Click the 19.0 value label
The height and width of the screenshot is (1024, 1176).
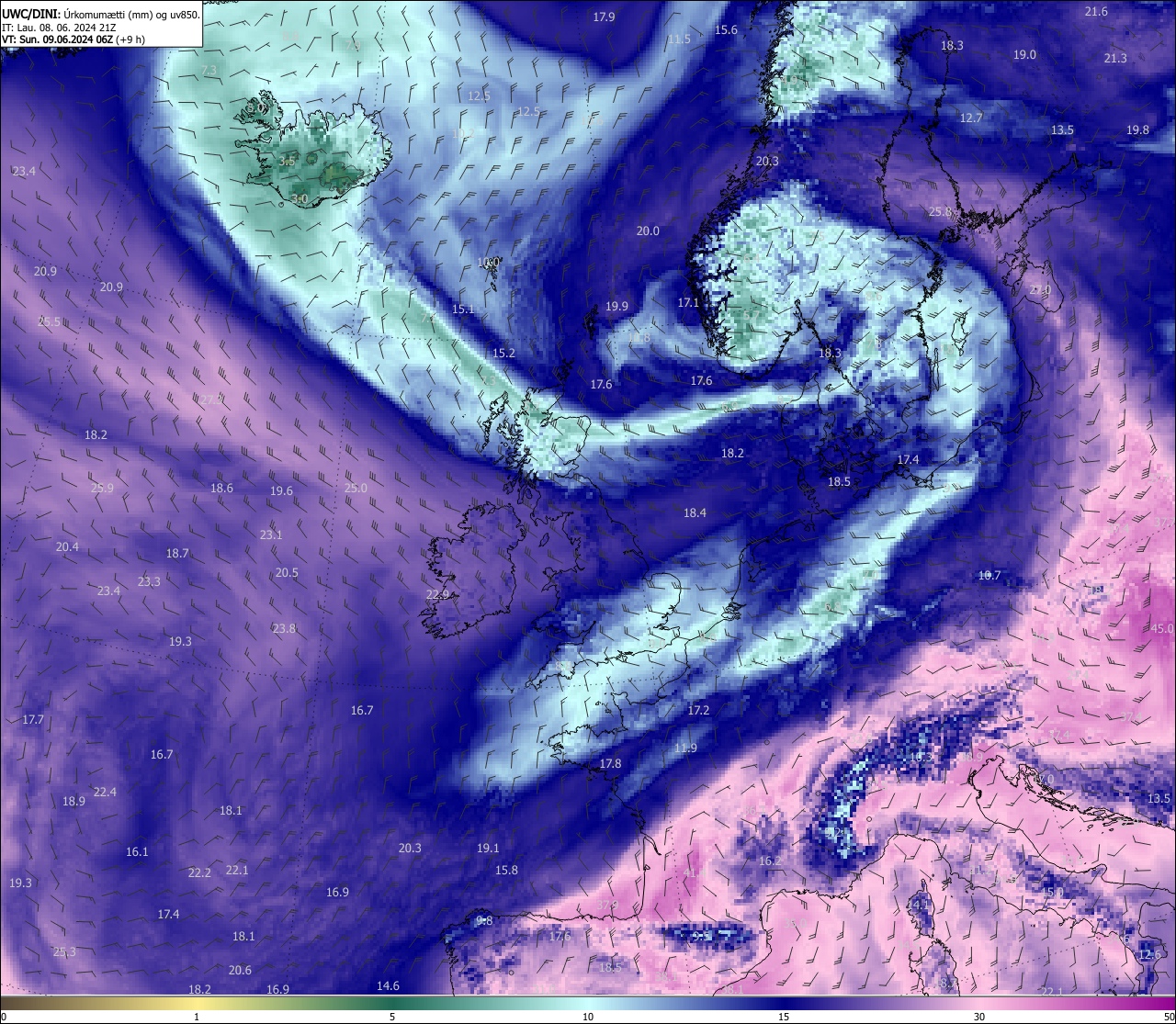point(1024,55)
